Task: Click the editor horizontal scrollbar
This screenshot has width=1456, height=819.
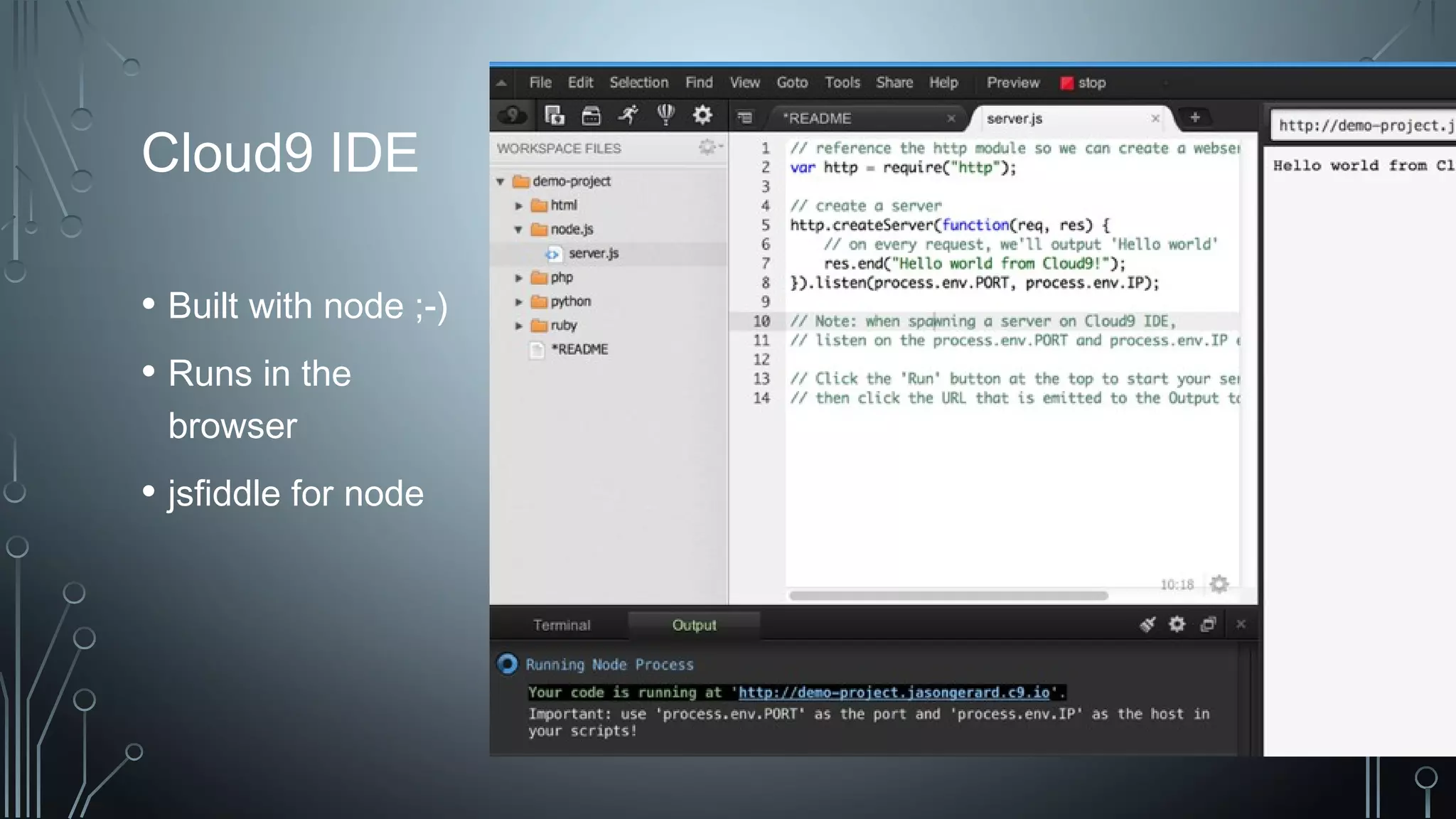Action: click(948, 596)
